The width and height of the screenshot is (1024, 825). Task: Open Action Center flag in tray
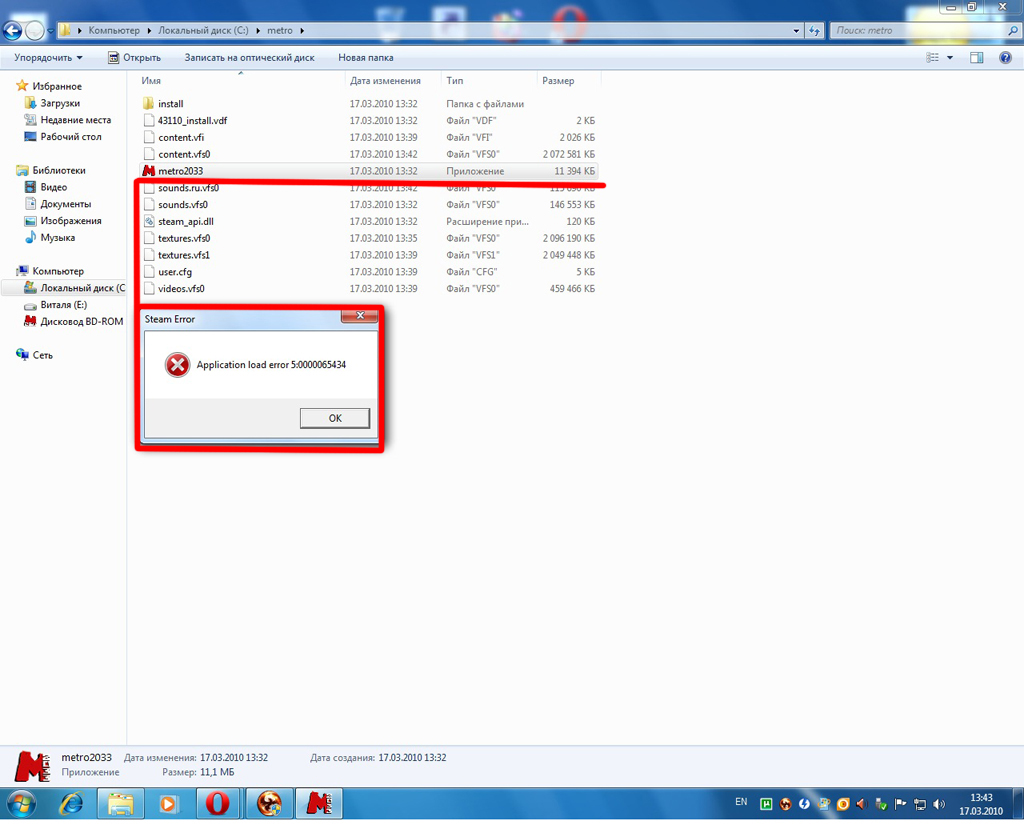point(900,804)
